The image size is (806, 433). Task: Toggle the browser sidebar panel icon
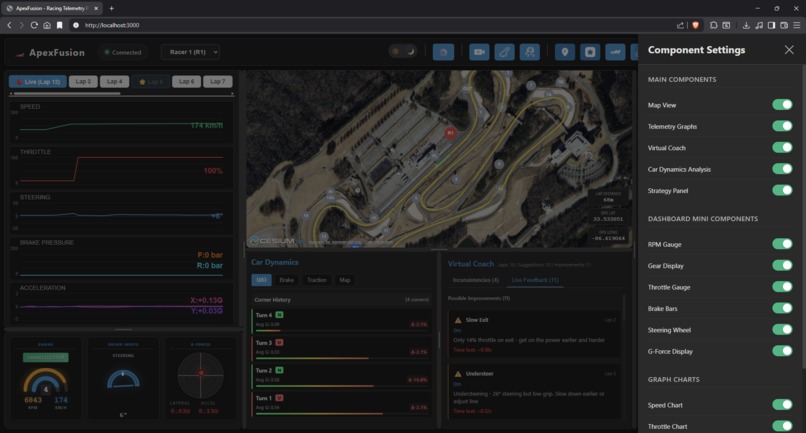[x=772, y=25]
